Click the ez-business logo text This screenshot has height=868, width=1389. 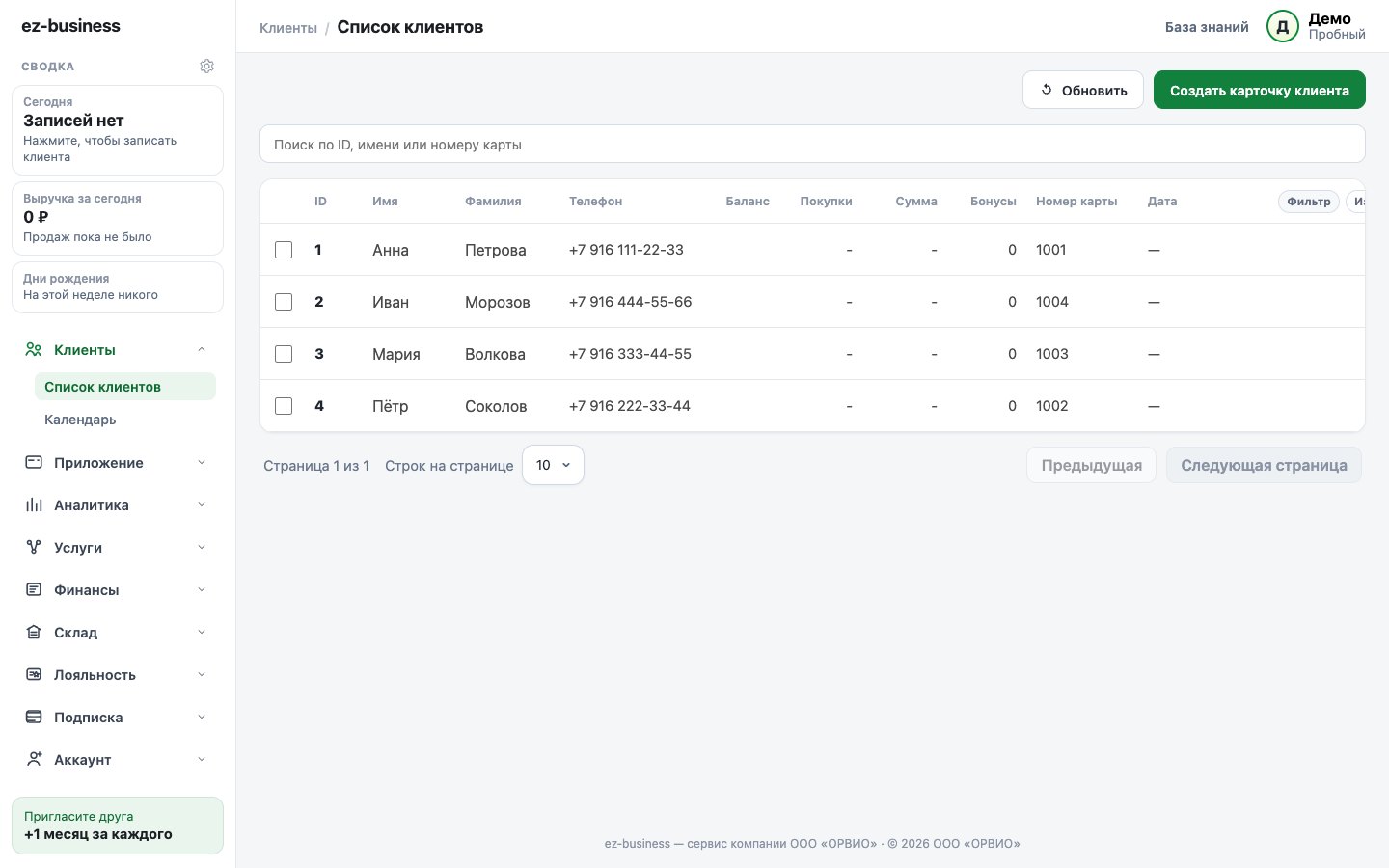pos(71,26)
